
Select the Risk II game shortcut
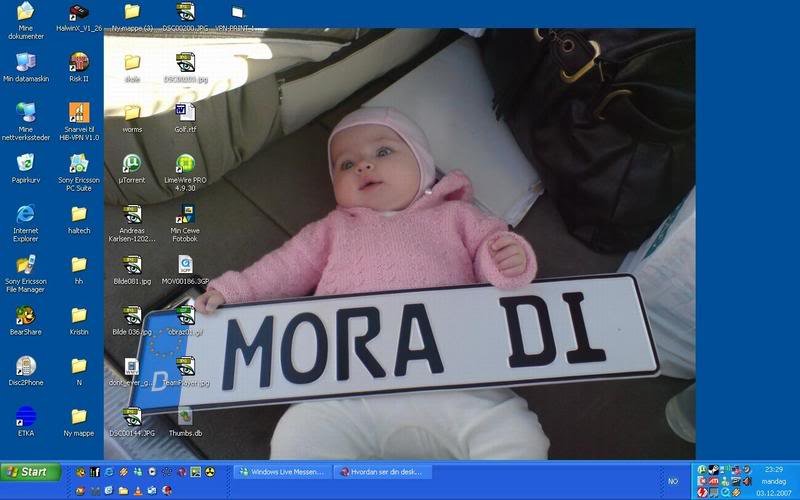[x=78, y=62]
